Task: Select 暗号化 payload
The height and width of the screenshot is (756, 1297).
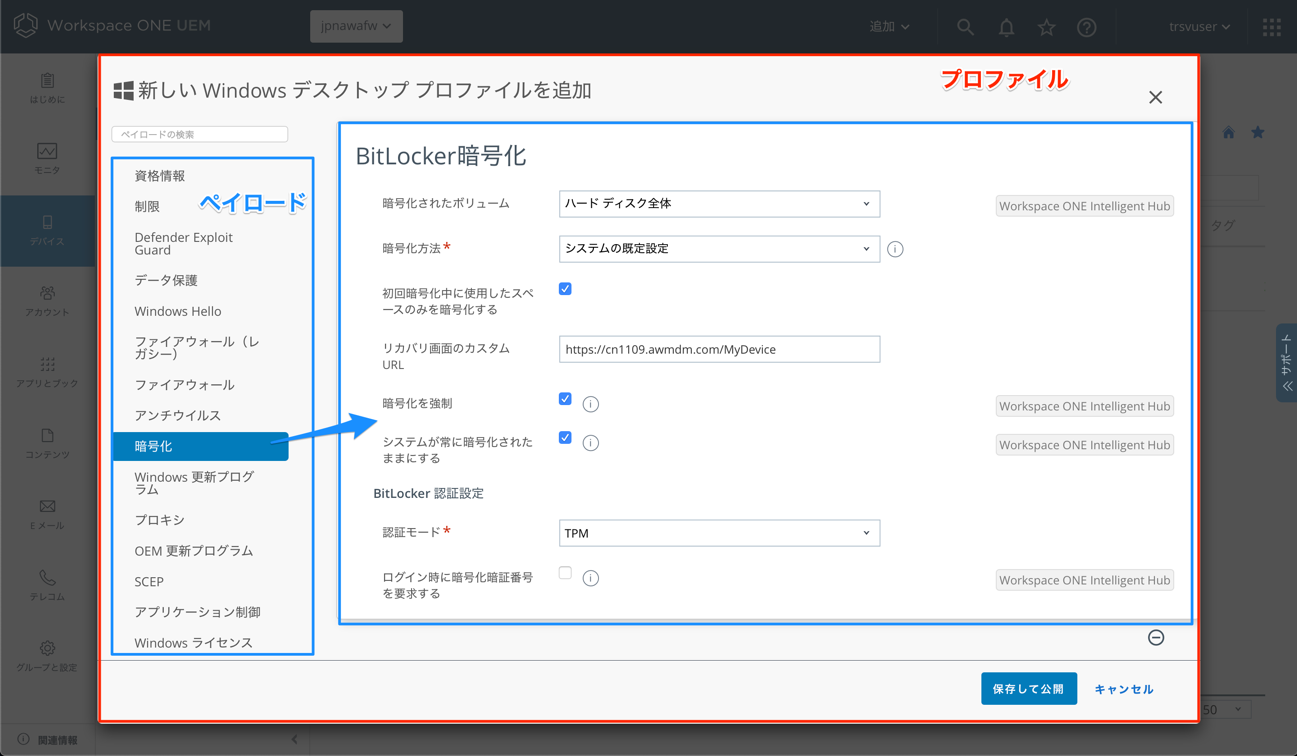Action: pyautogui.click(x=201, y=446)
